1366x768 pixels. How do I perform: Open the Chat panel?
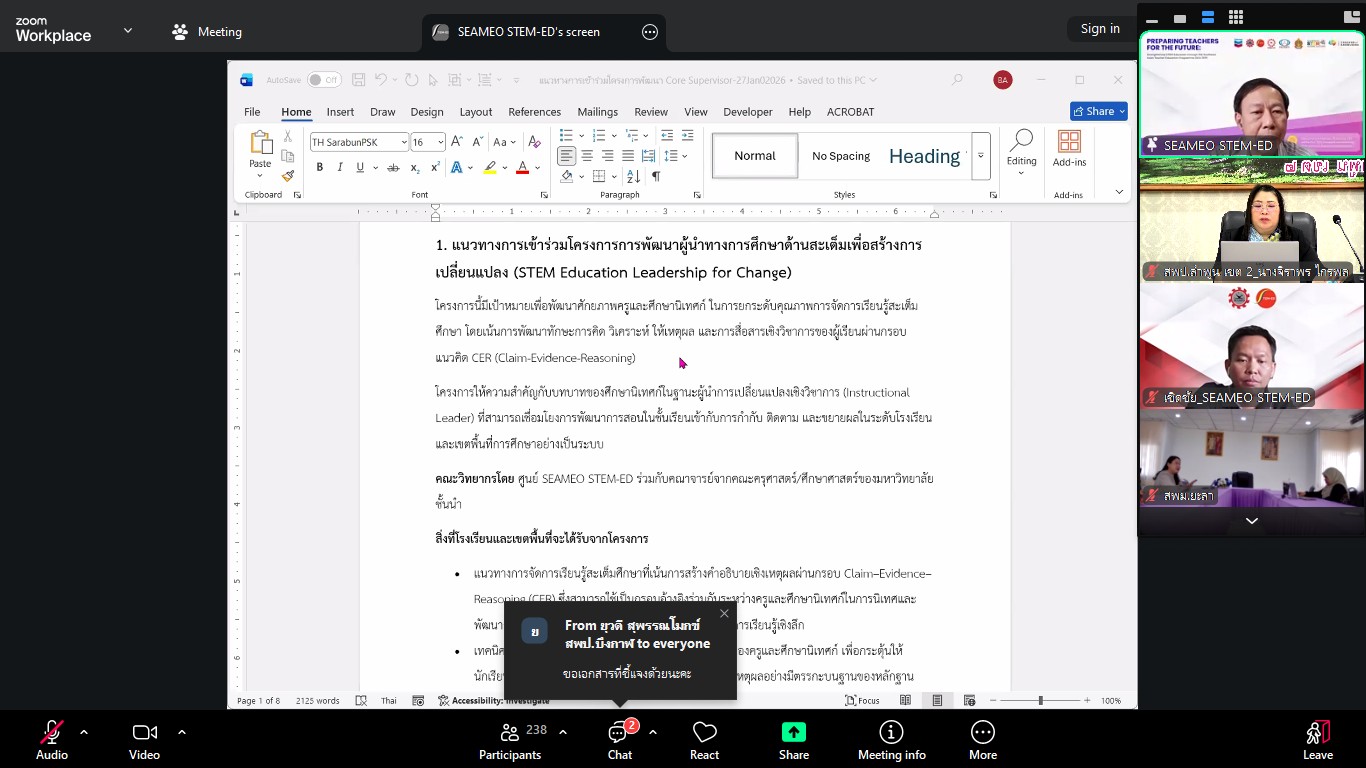[620, 740]
